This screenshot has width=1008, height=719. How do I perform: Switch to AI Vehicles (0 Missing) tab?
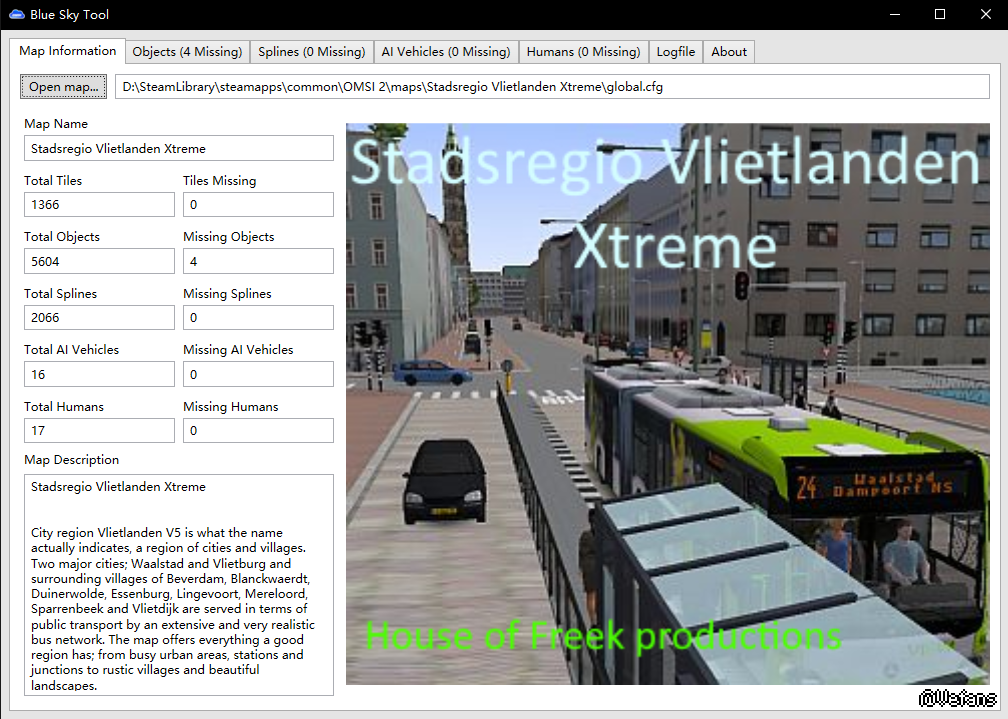tap(446, 51)
